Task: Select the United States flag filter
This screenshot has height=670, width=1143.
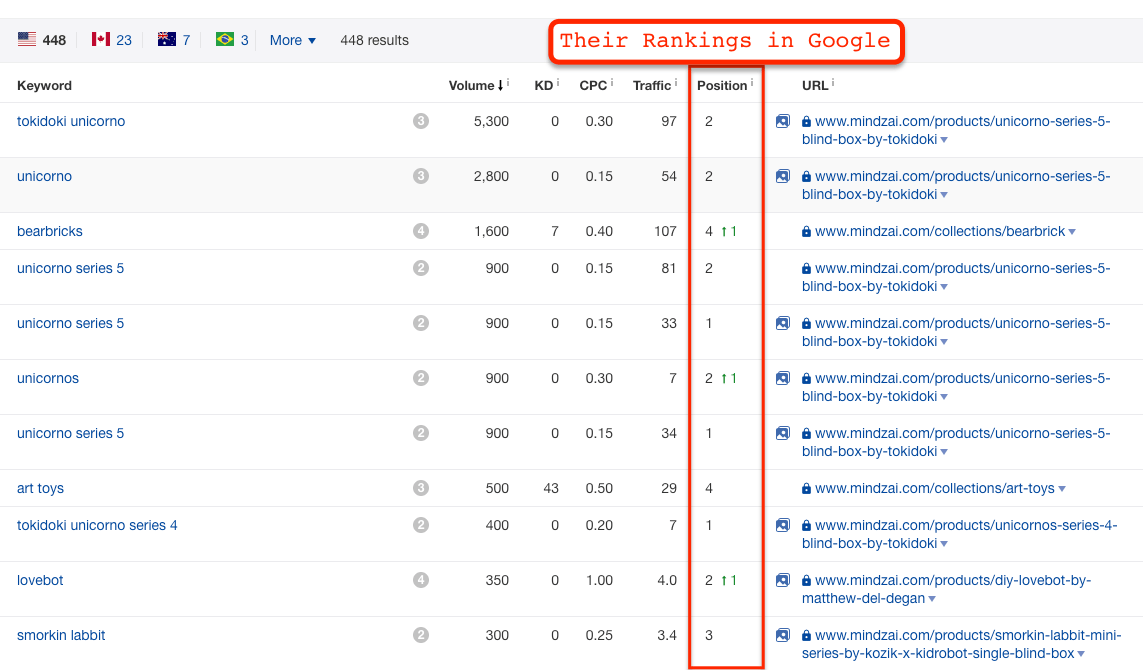Action: pos(42,40)
